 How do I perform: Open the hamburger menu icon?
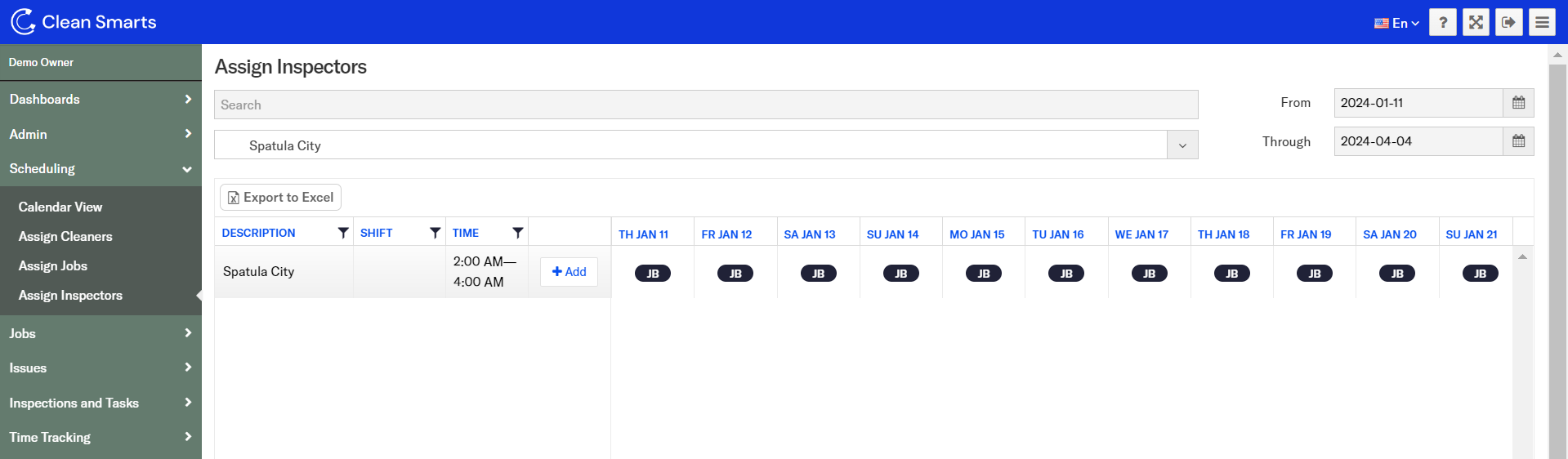coord(1542,22)
